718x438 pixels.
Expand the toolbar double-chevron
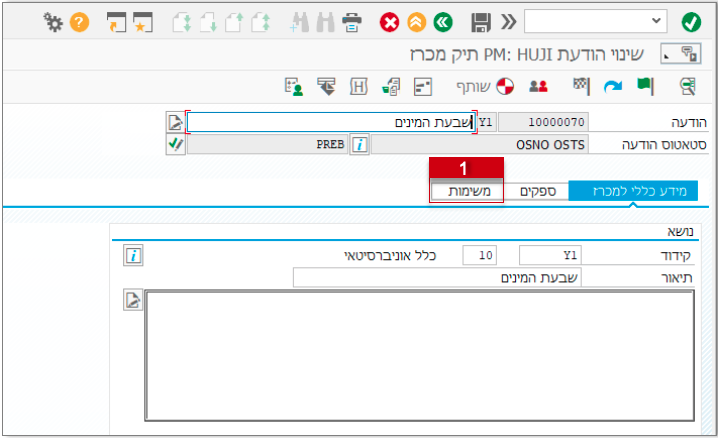point(509,21)
